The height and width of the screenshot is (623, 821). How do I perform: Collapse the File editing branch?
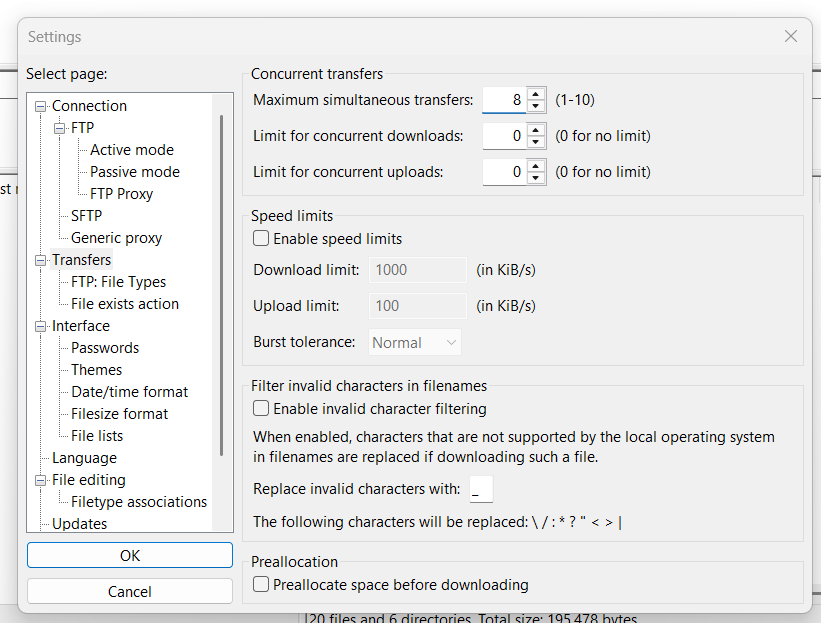click(x=40, y=479)
